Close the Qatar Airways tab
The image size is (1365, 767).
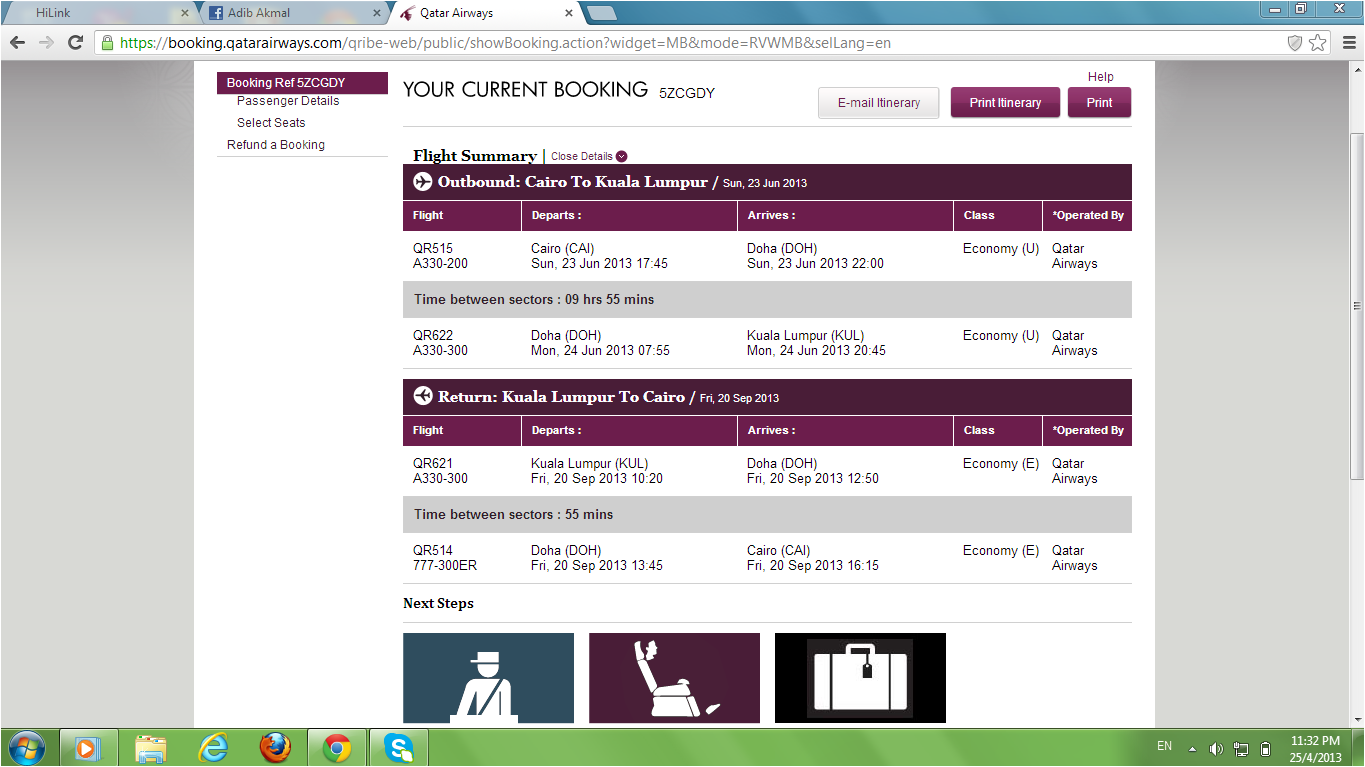click(x=569, y=13)
